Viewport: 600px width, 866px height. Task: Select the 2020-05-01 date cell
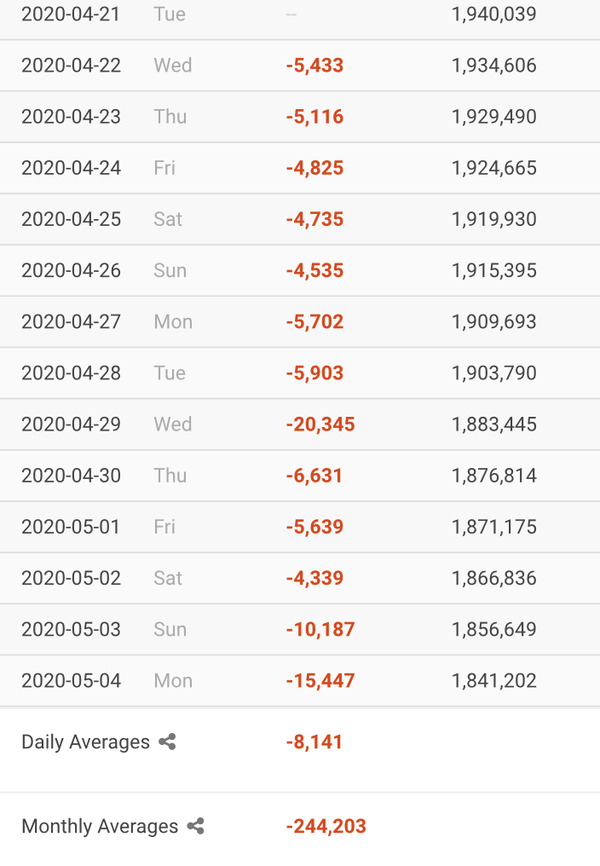click(x=71, y=527)
